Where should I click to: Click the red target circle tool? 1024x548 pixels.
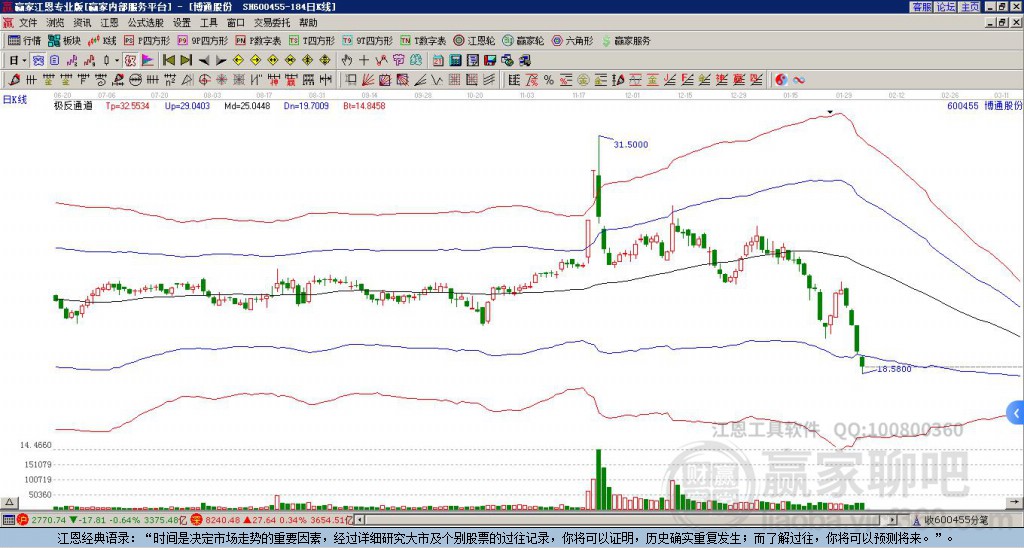click(x=204, y=80)
